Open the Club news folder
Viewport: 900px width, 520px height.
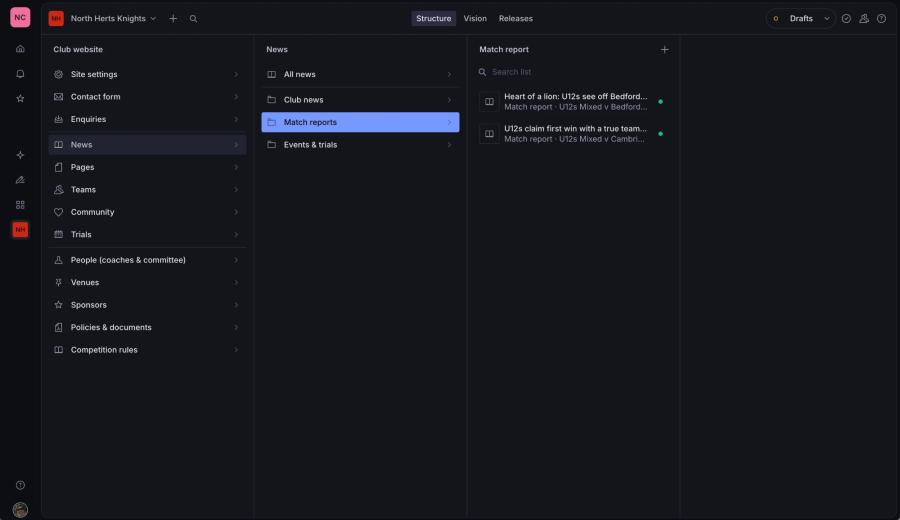click(360, 100)
